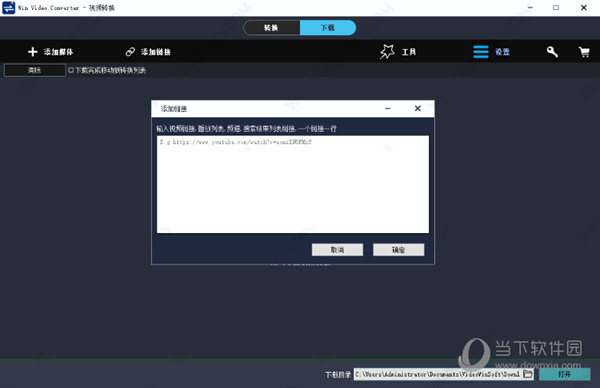Viewport: 600px width, 388px height.
Task: Open the shopping cart purchase icon
Action: [x=584, y=52]
